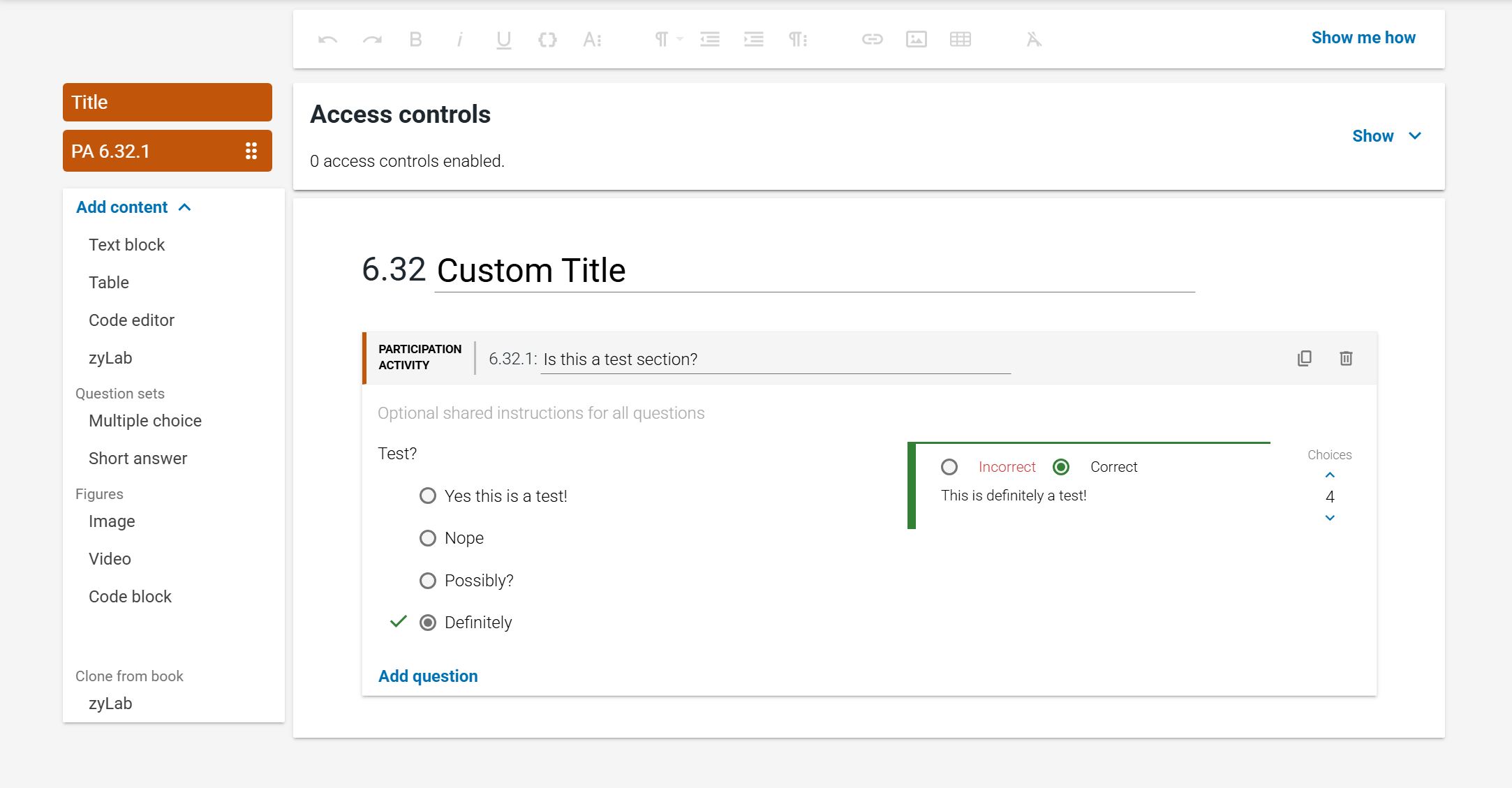Viewport: 1512px width, 788px height.
Task: Edit the Custom Title field
Action: click(815, 271)
